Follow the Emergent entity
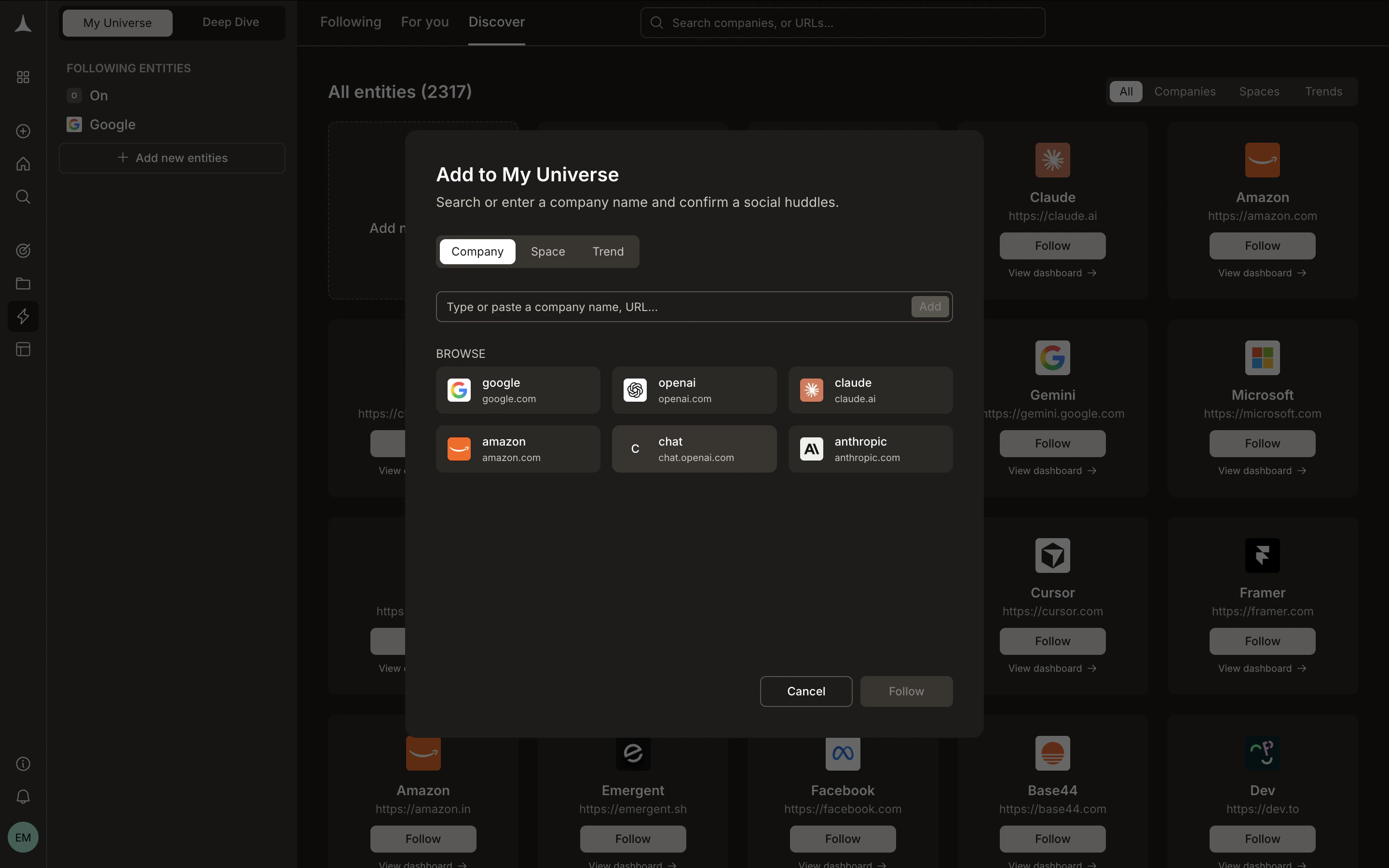1389x868 pixels. 632,839
